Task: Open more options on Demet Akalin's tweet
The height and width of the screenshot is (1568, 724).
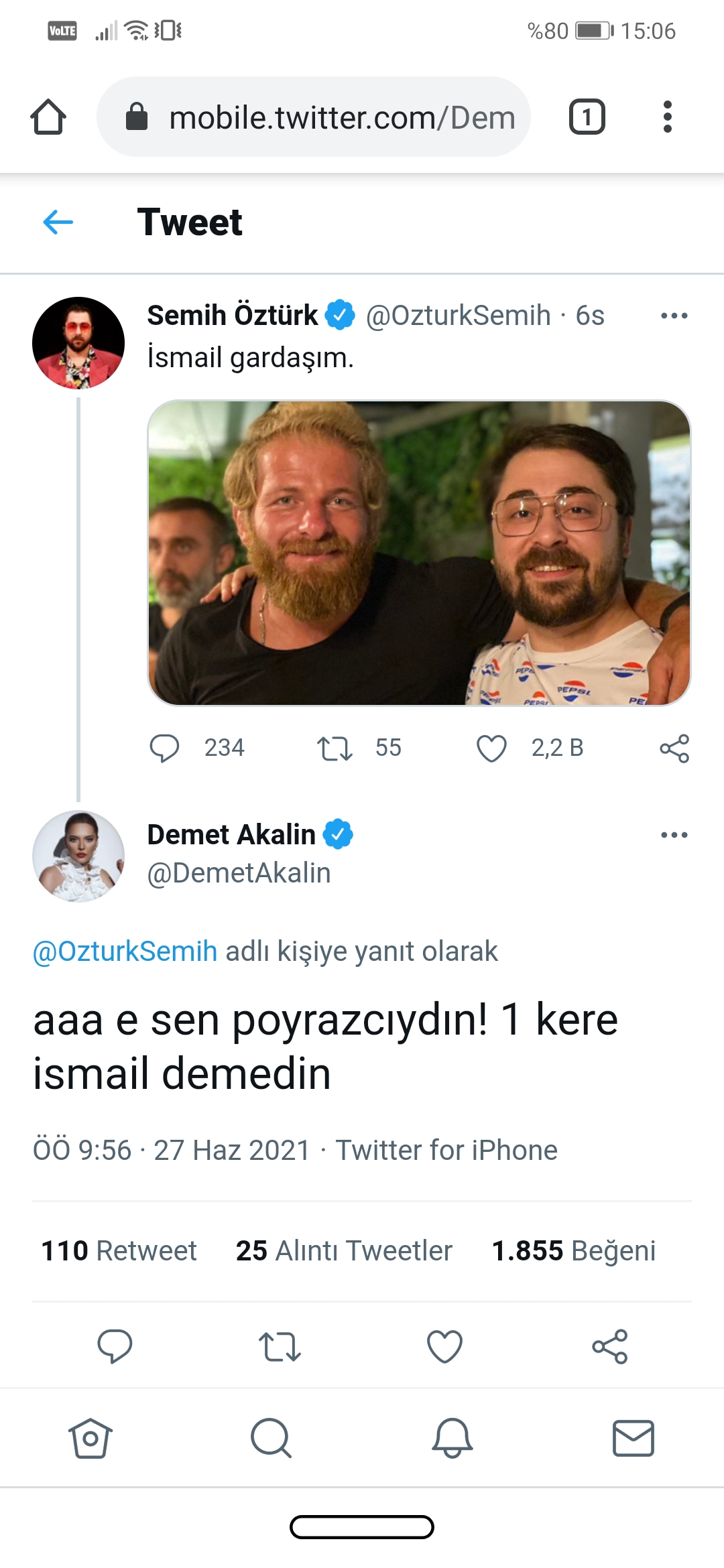Action: (x=674, y=835)
